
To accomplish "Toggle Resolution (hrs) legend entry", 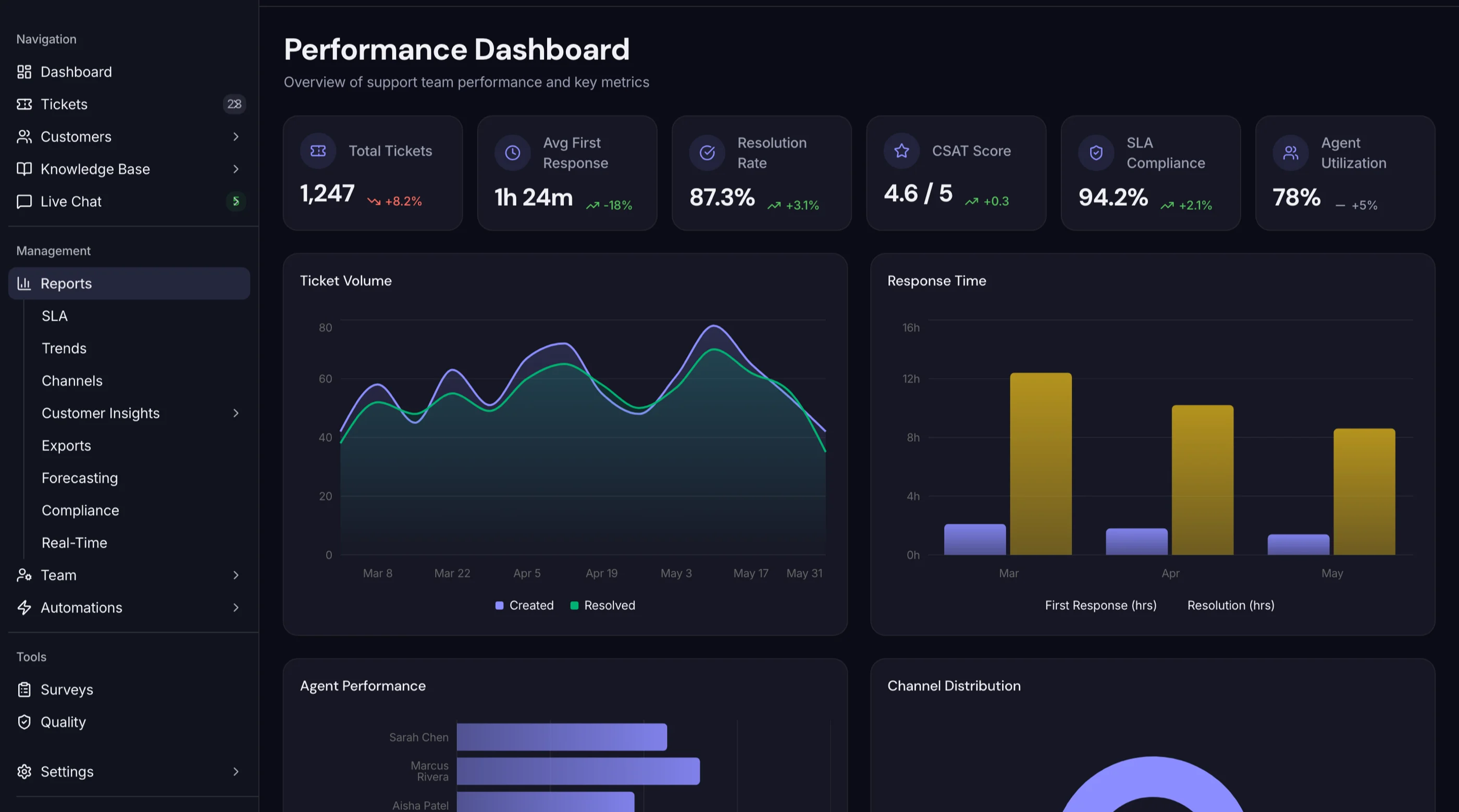I will (1231, 605).
